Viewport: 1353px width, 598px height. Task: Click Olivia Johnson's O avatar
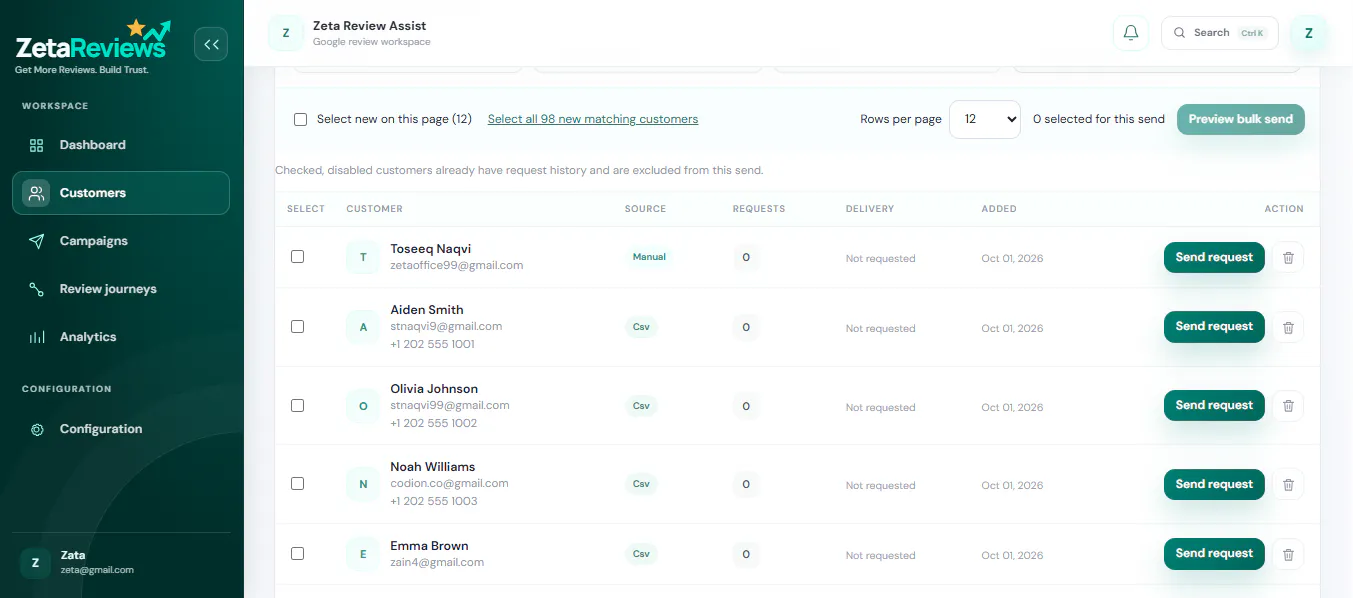point(363,406)
